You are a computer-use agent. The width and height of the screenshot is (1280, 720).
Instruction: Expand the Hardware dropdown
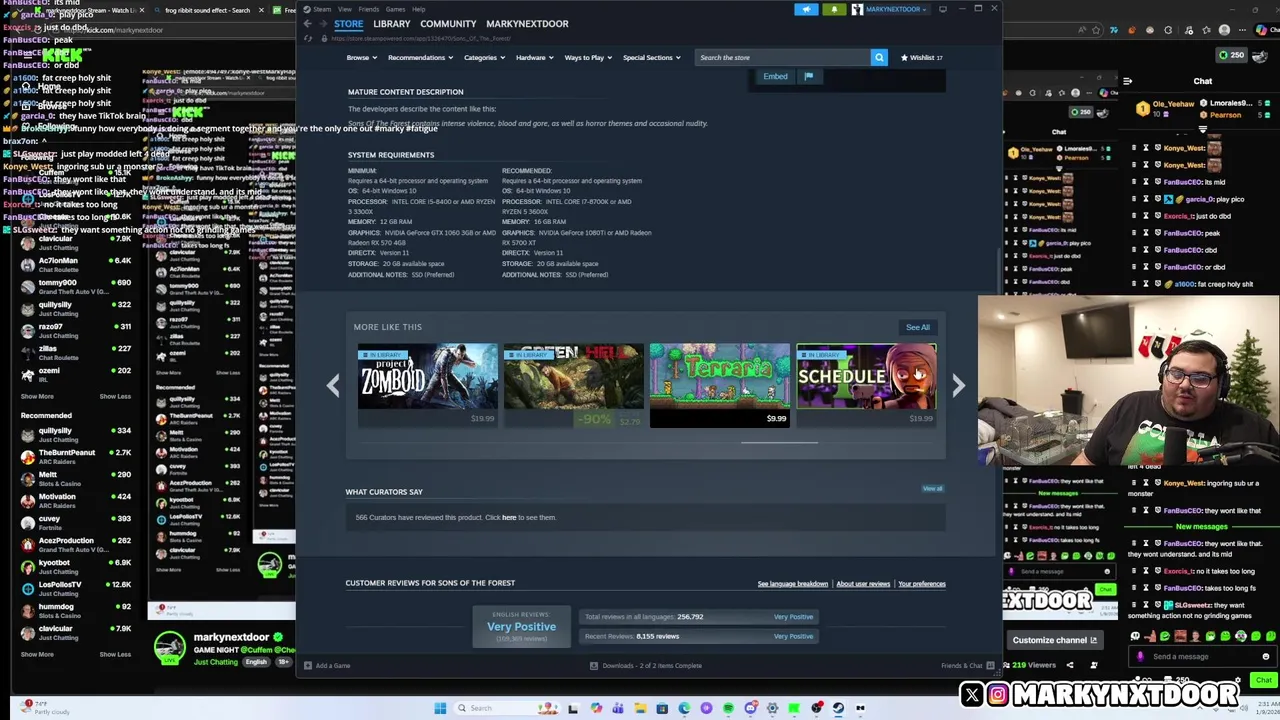pyautogui.click(x=534, y=58)
